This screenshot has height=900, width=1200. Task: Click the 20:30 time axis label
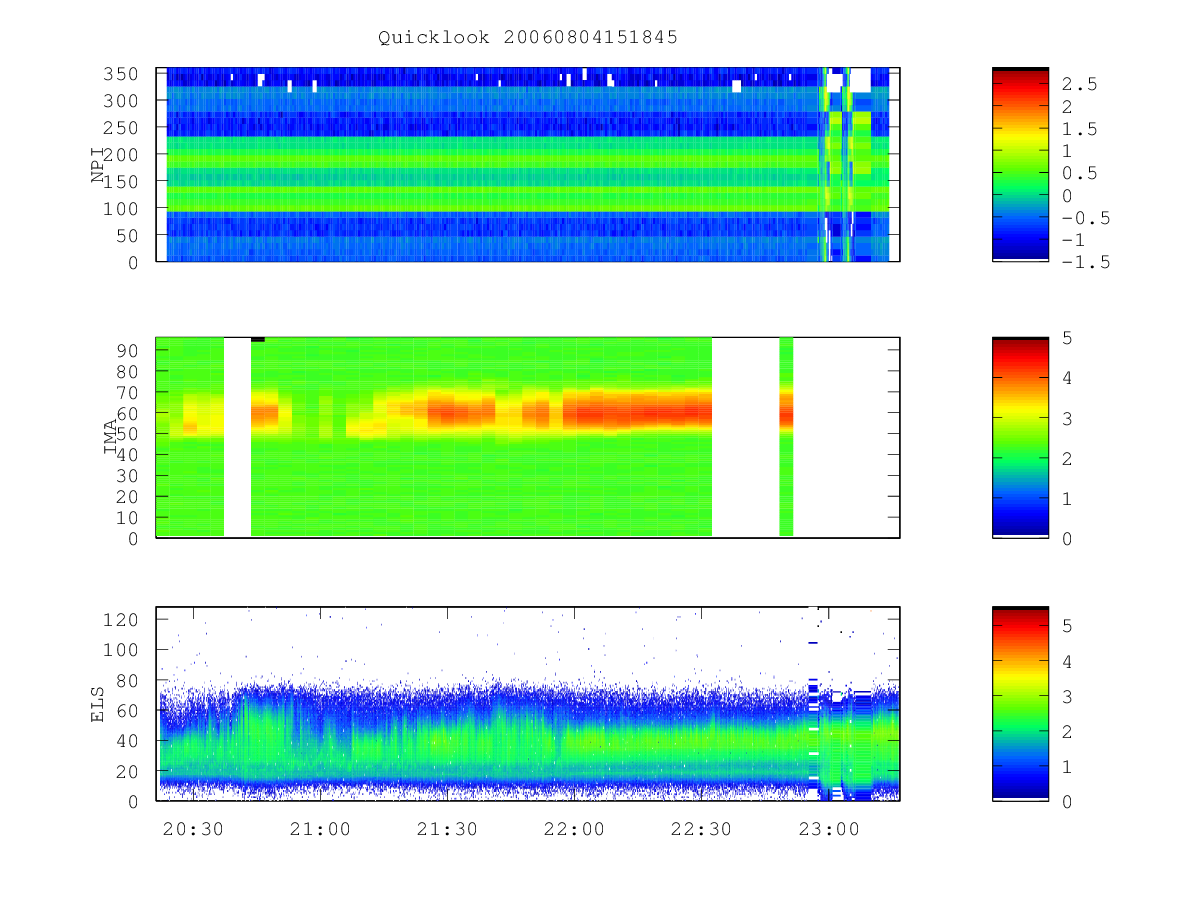[193, 828]
